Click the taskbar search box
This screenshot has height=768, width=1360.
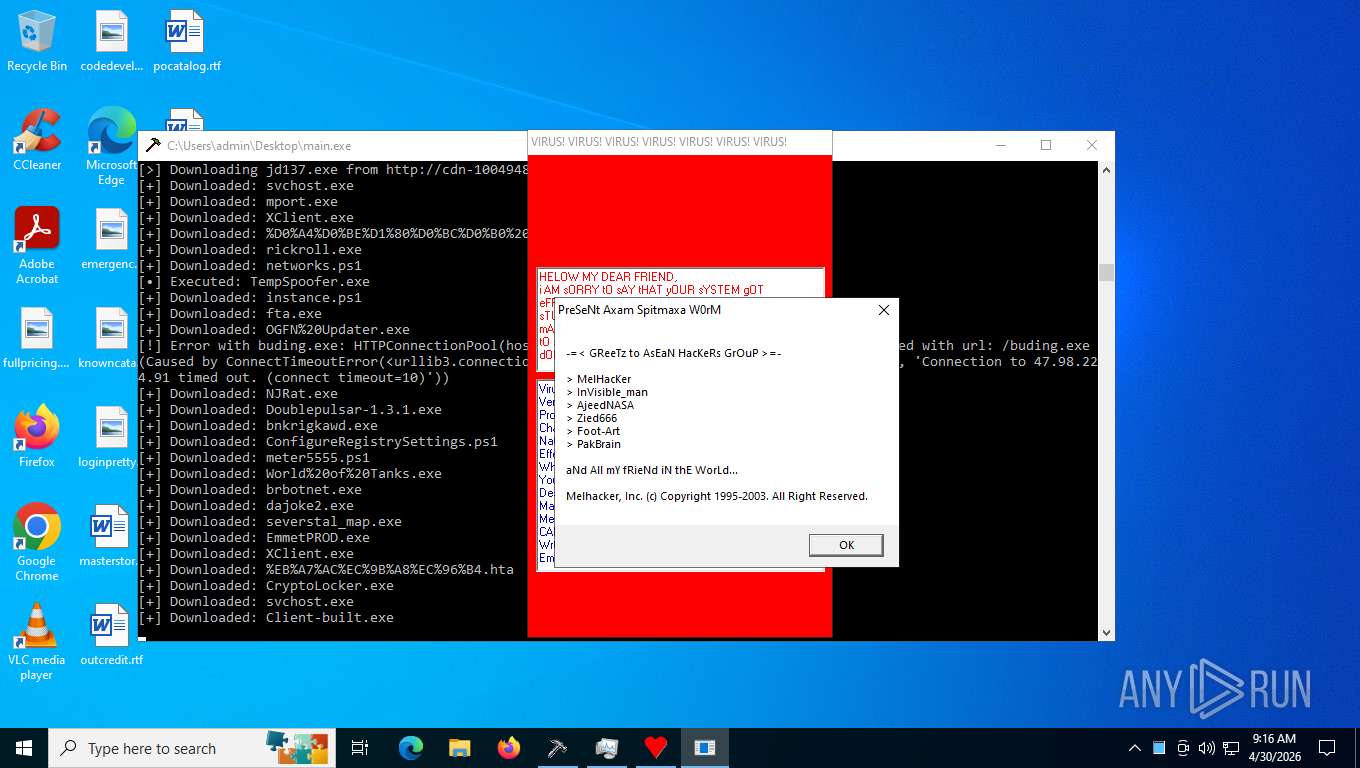coord(192,748)
